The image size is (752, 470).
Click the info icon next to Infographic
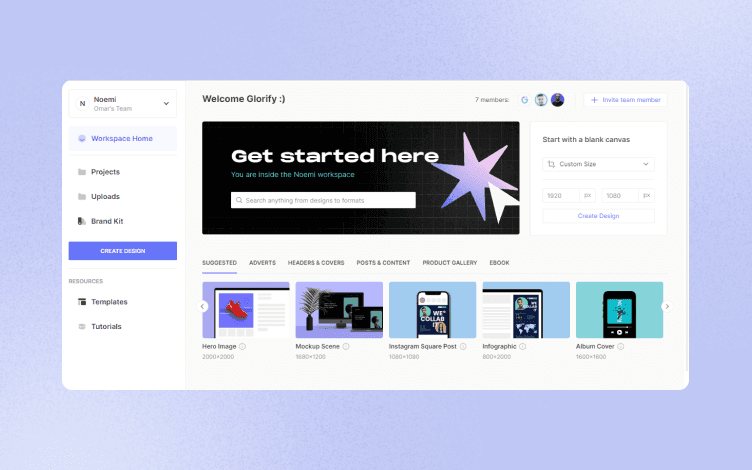[522, 346]
